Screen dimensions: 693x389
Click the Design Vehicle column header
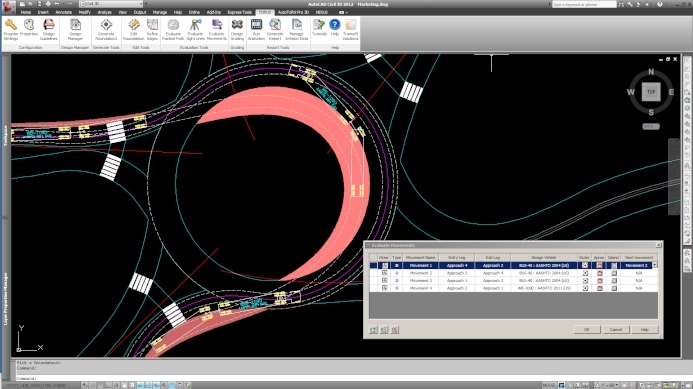[x=544, y=257]
